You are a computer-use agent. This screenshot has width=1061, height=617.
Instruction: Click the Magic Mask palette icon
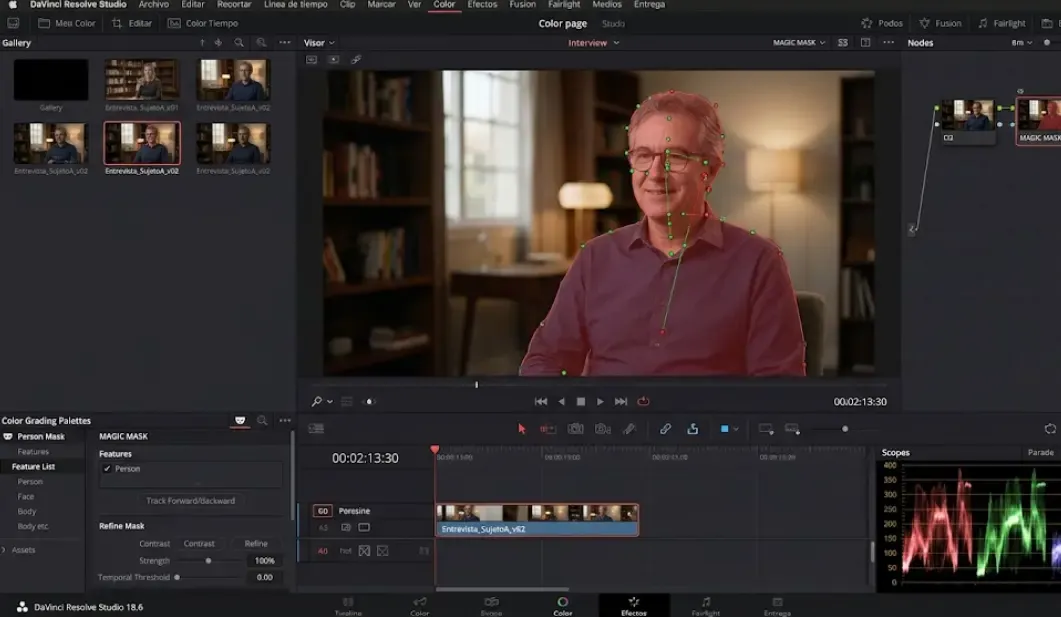(240, 420)
